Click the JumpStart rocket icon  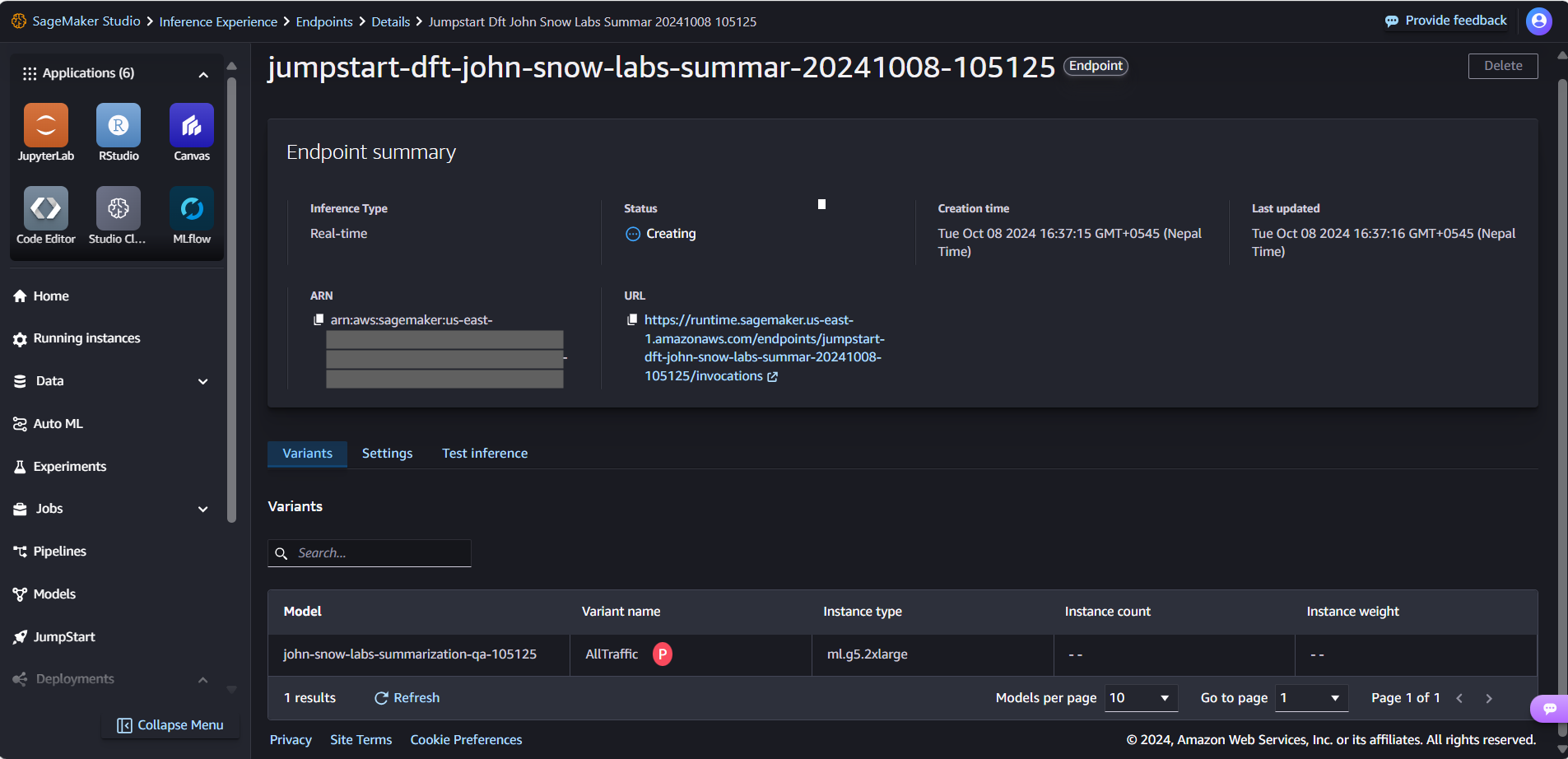tap(21, 637)
